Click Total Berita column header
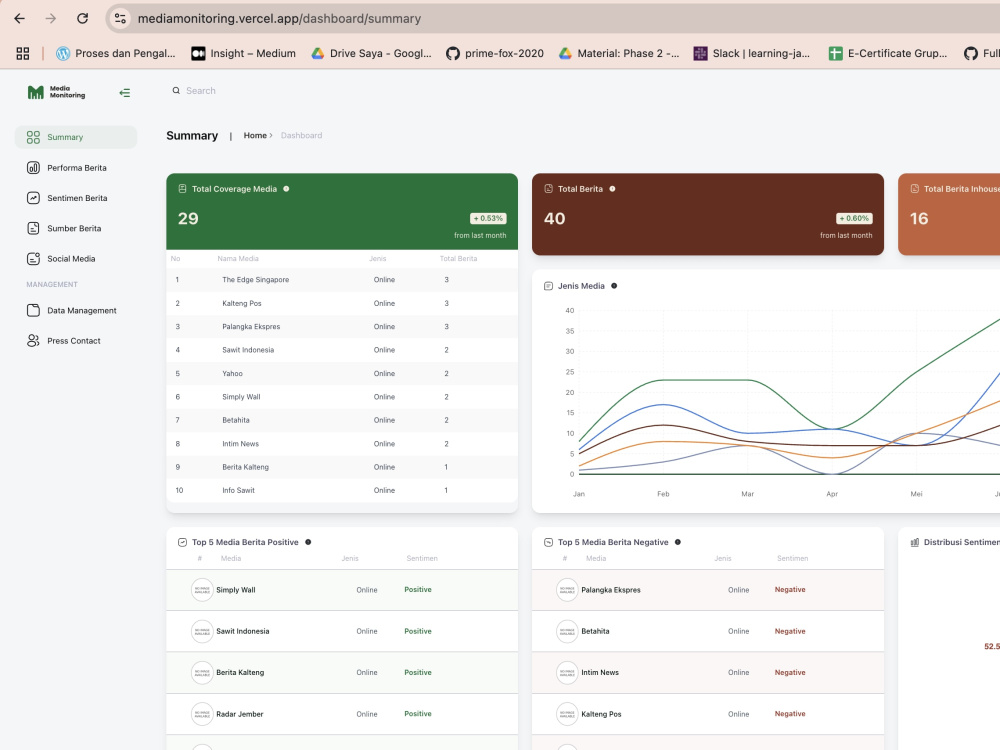Viewport: 1000px width, 750px height. click(x=458, y=258)
